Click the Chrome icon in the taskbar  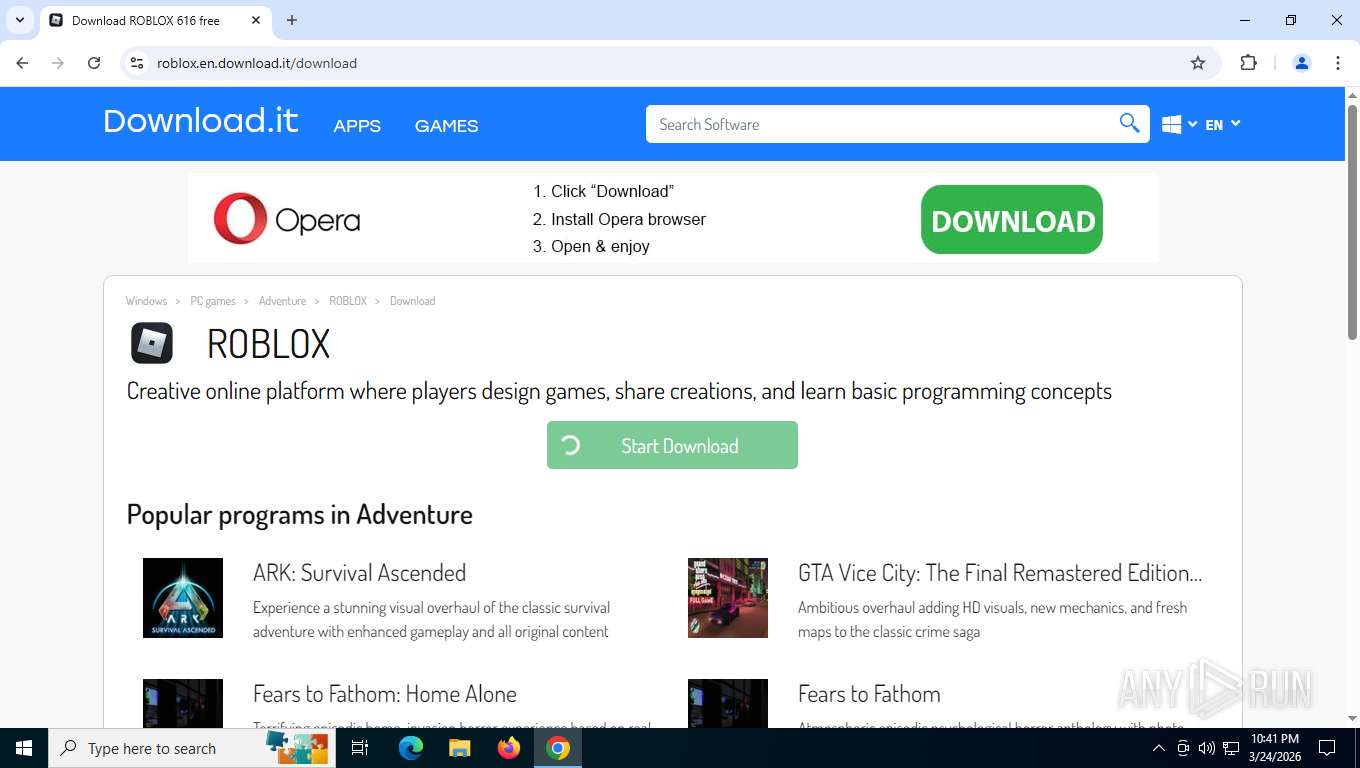pos(558,748)
